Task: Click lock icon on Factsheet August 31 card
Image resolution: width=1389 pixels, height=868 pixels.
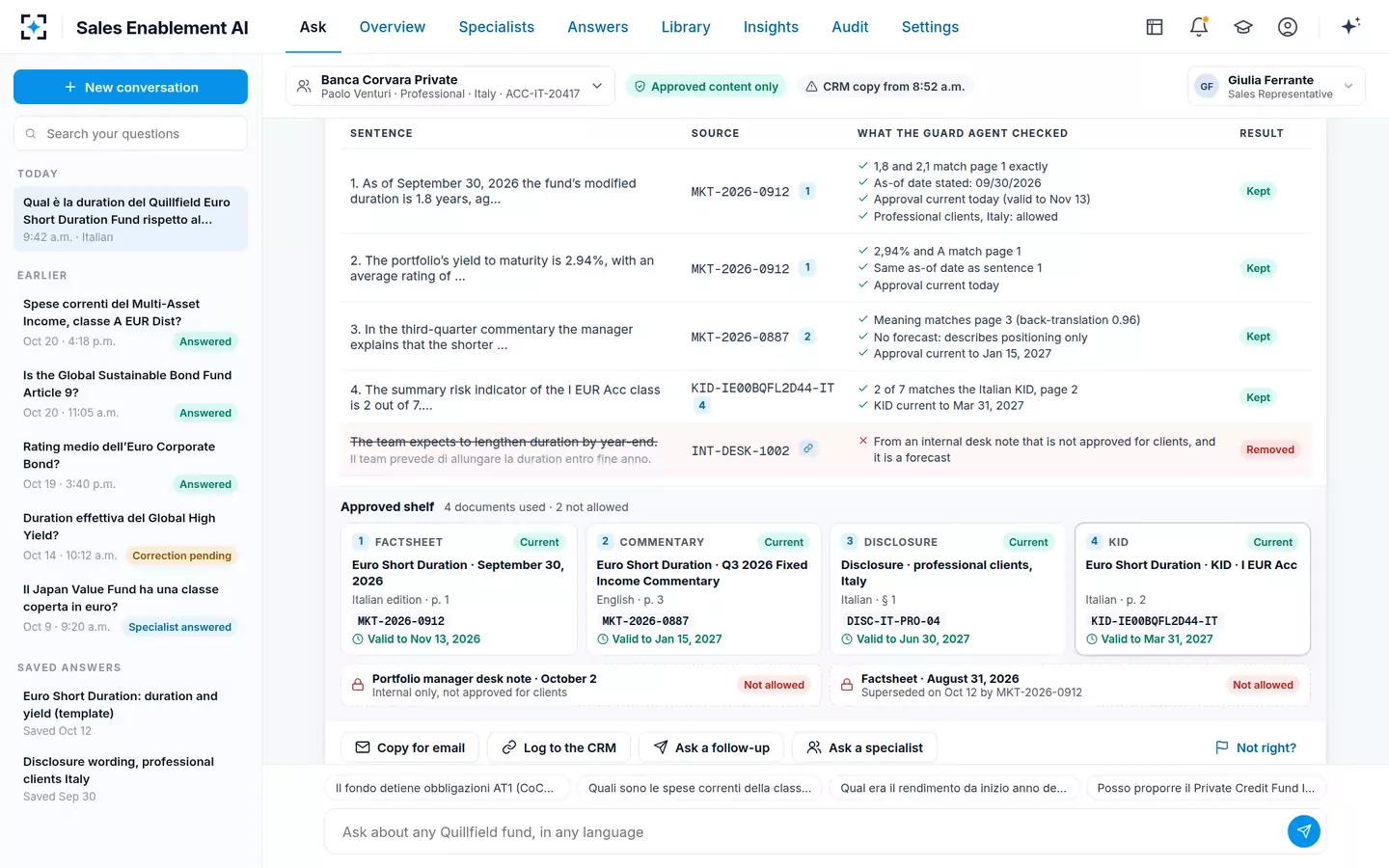Action: click(x=846, y=685)
